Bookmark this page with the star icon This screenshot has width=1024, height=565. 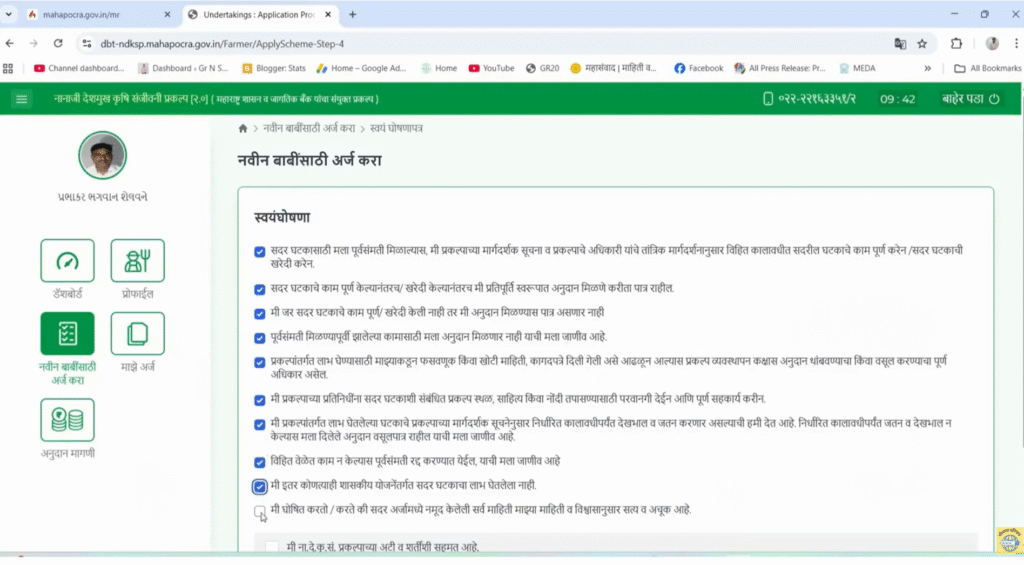(922, 44)
